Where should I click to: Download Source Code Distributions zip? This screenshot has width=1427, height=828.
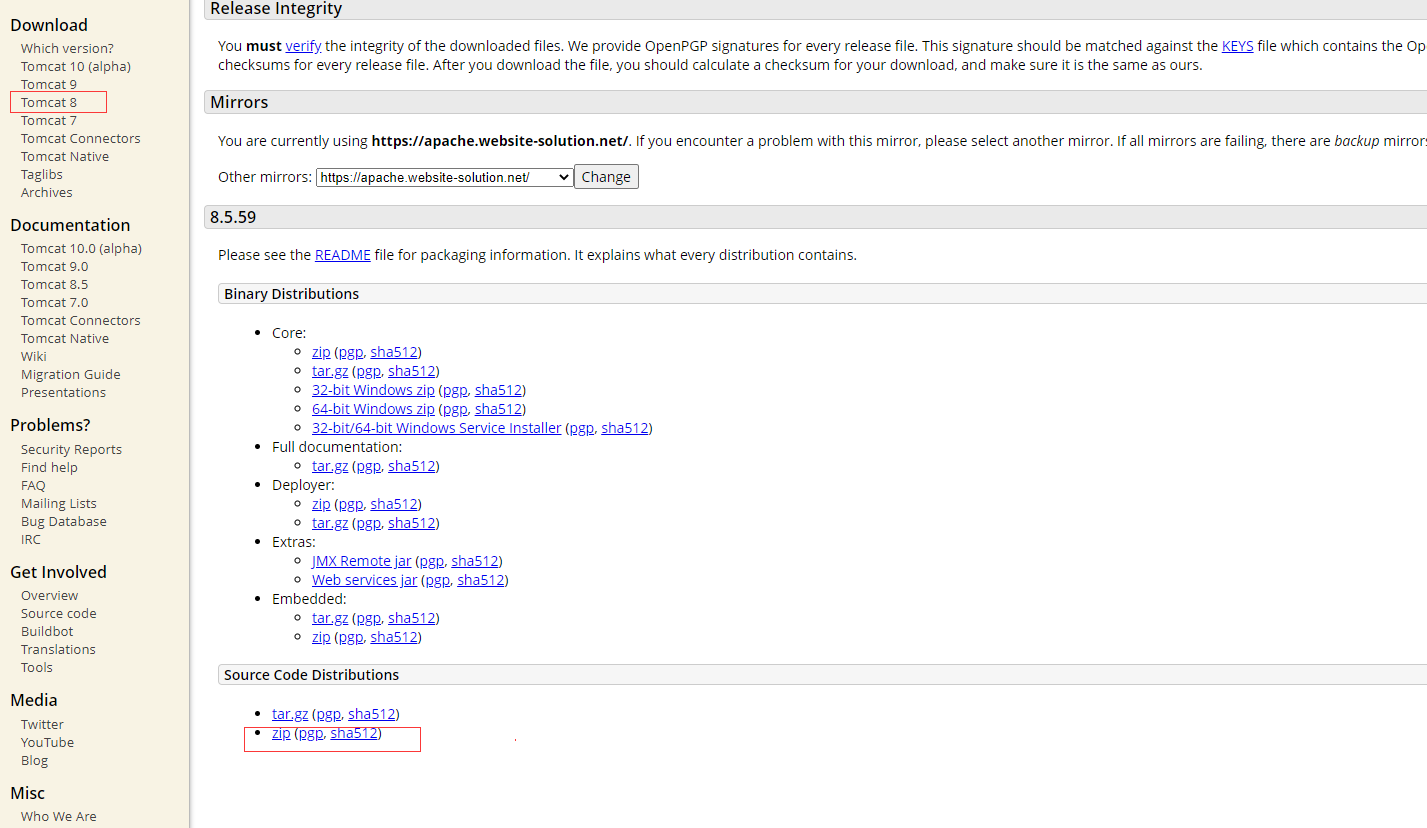pyautogui.click(x=281, y=733)
